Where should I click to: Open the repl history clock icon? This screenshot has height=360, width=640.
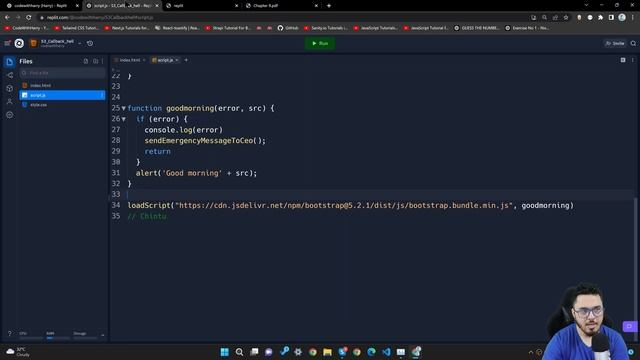90,43
